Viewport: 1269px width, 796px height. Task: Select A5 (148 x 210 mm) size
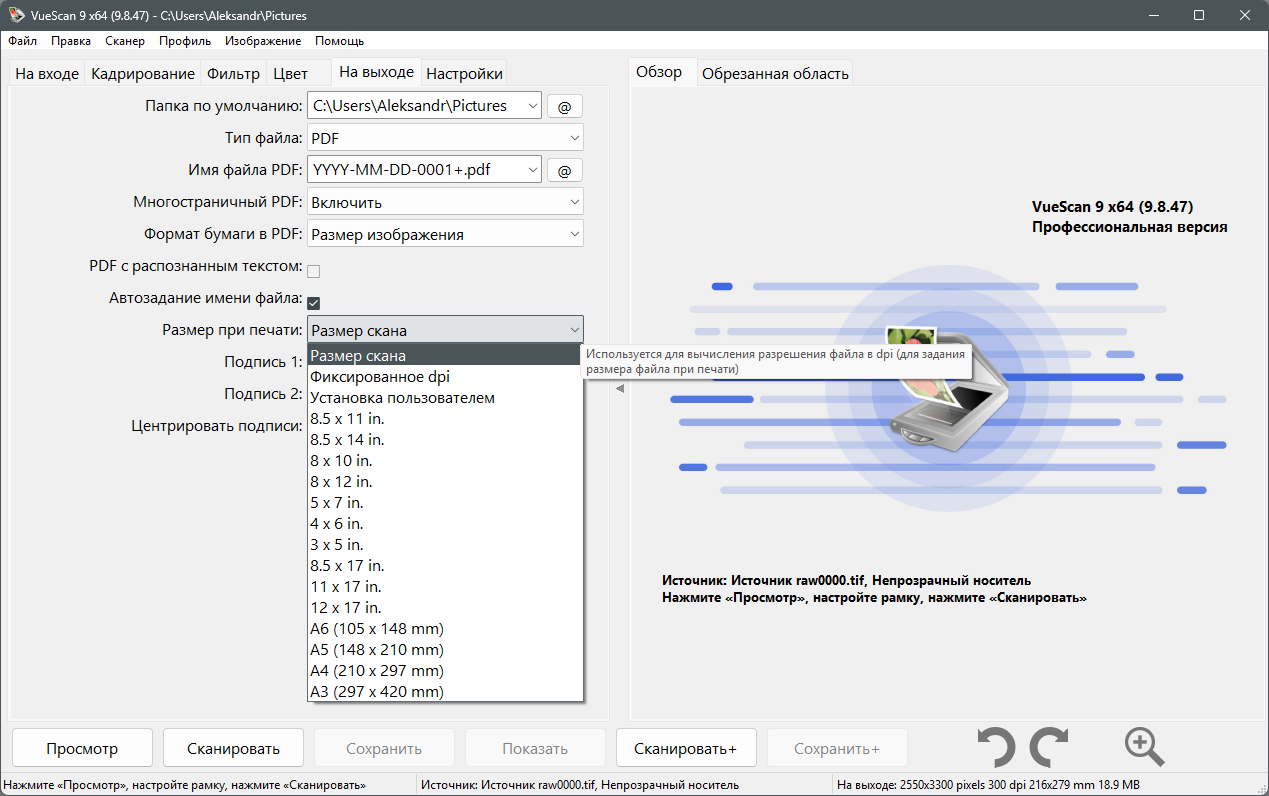point(445,650)
